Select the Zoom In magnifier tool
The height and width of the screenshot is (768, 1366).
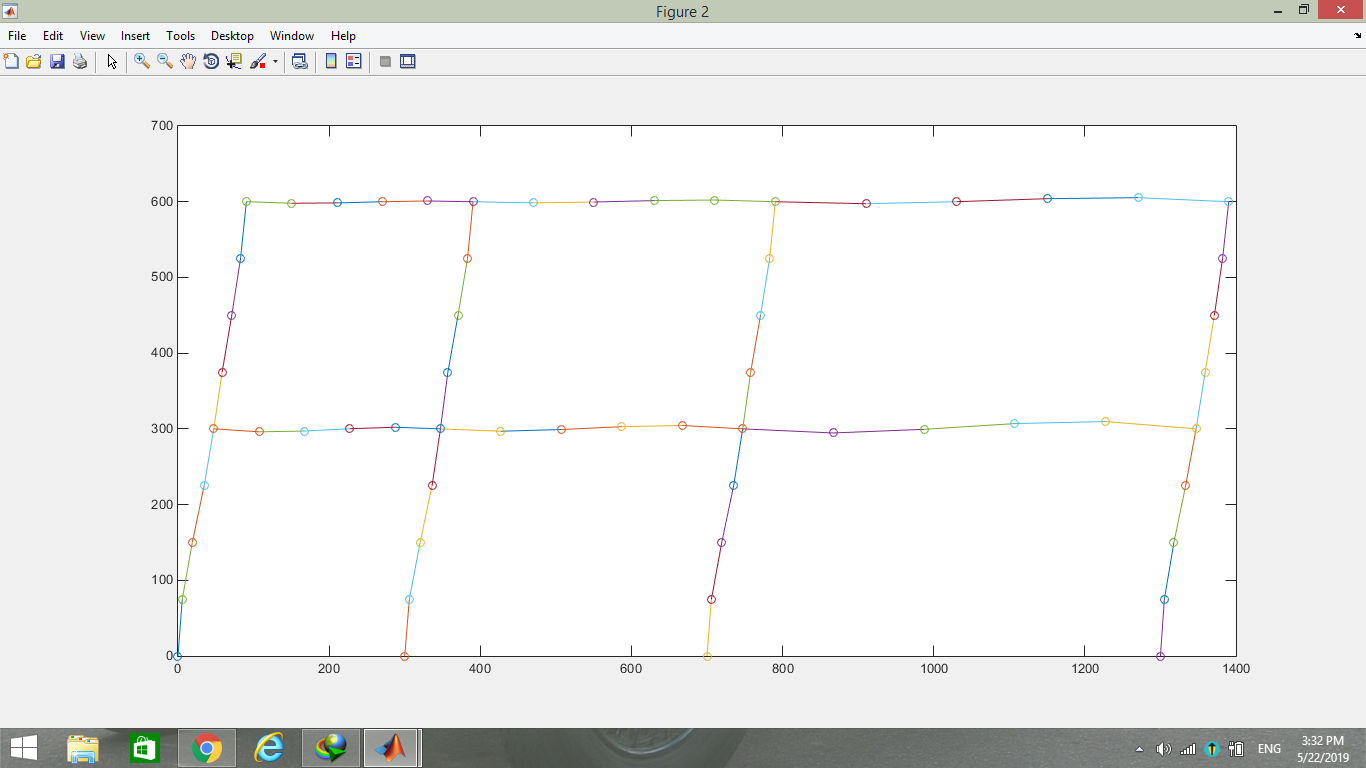point(142,61)
